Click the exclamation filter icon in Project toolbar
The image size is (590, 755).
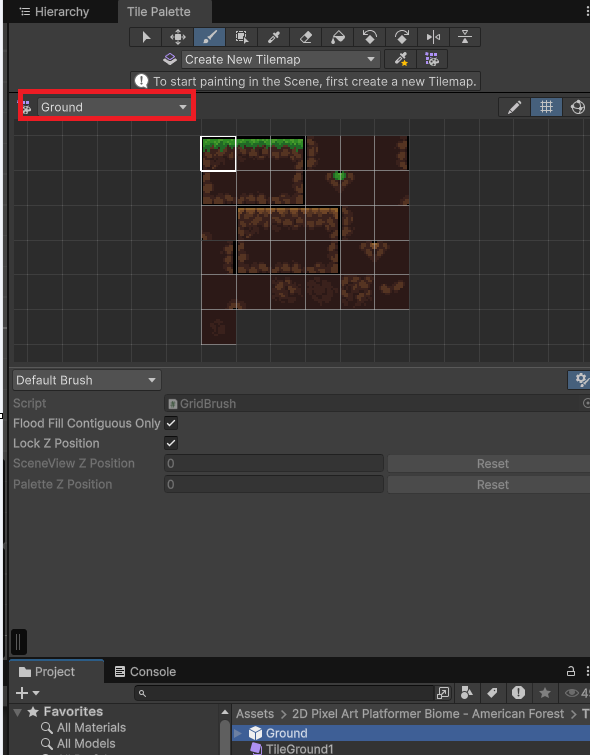click(x=518, y=693)
